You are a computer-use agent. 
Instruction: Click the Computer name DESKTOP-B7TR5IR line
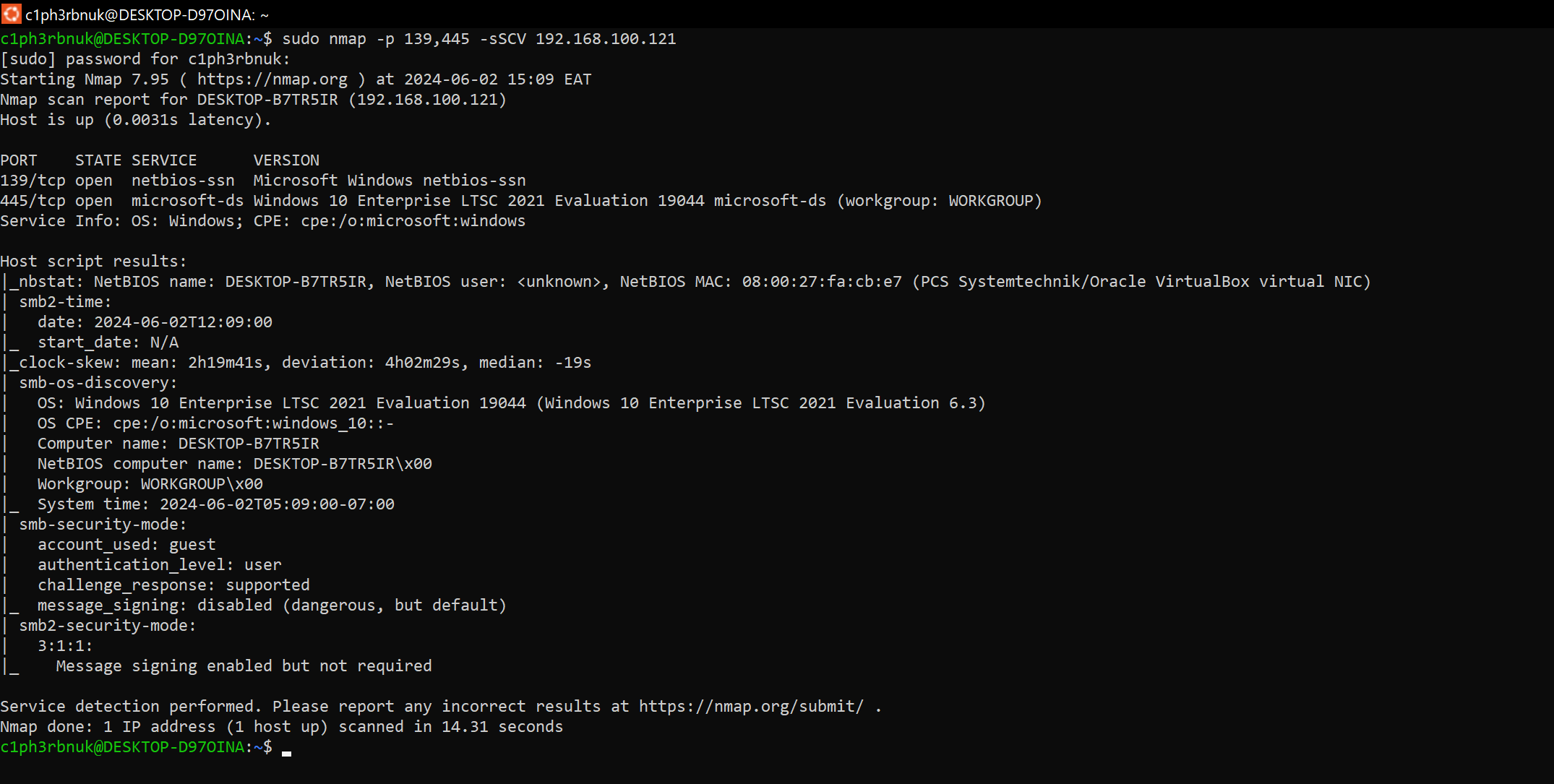coord(179,444)
